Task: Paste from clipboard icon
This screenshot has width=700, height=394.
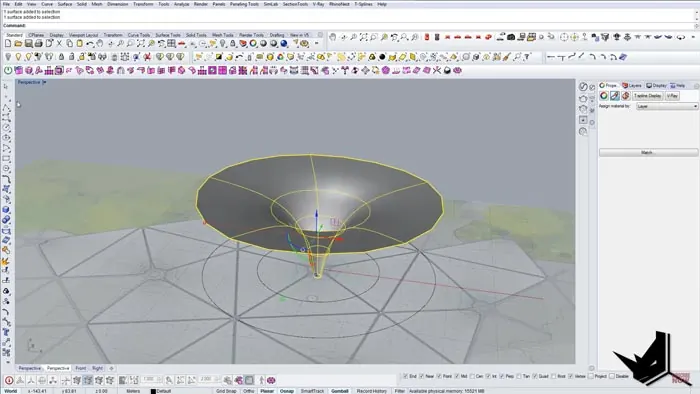Action: (79, 44)
